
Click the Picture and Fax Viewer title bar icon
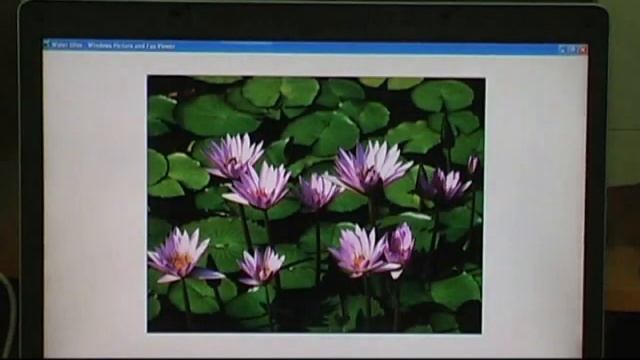[47, 44]
